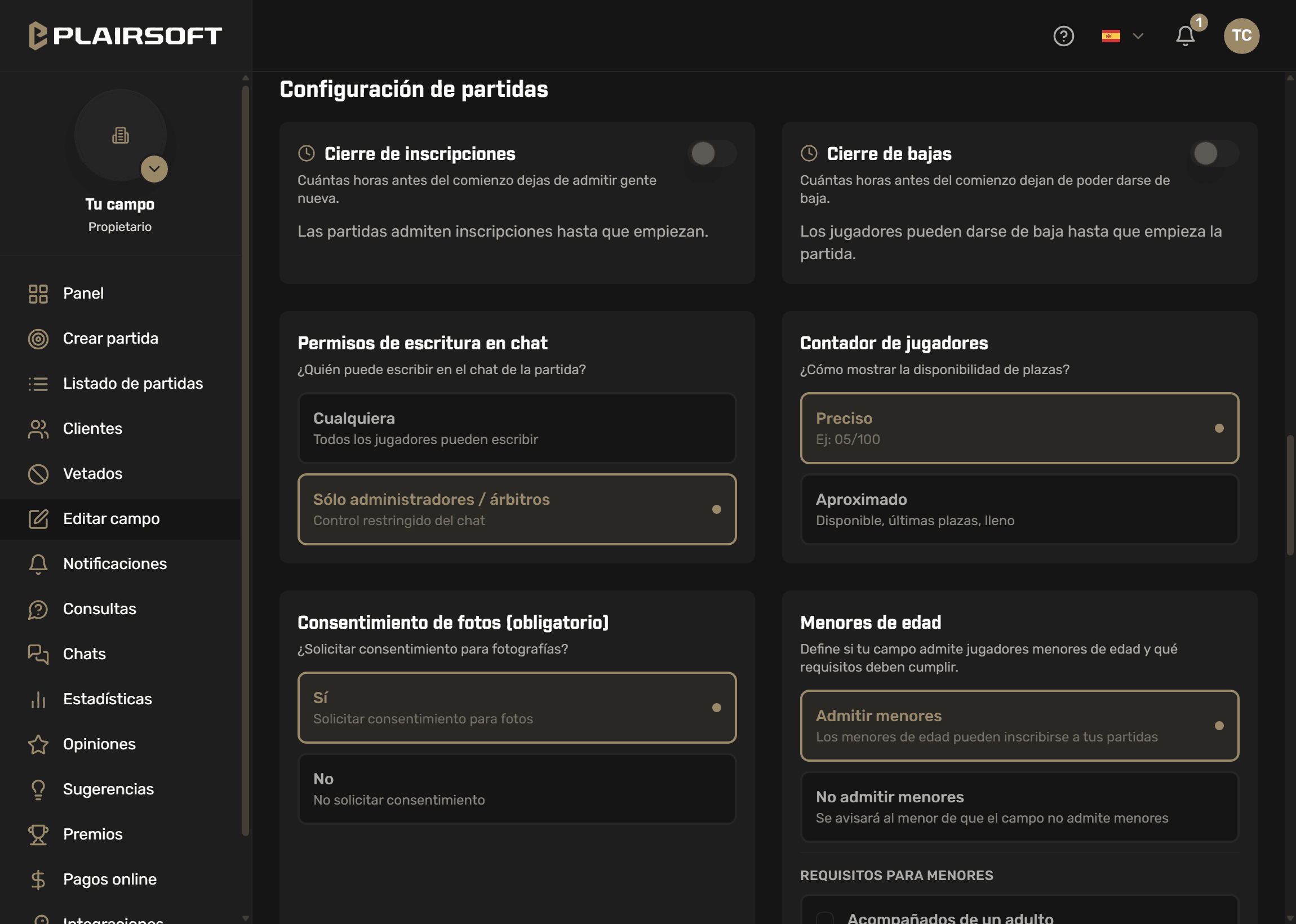Click the Tu campo profile name

tap(120, 205)
